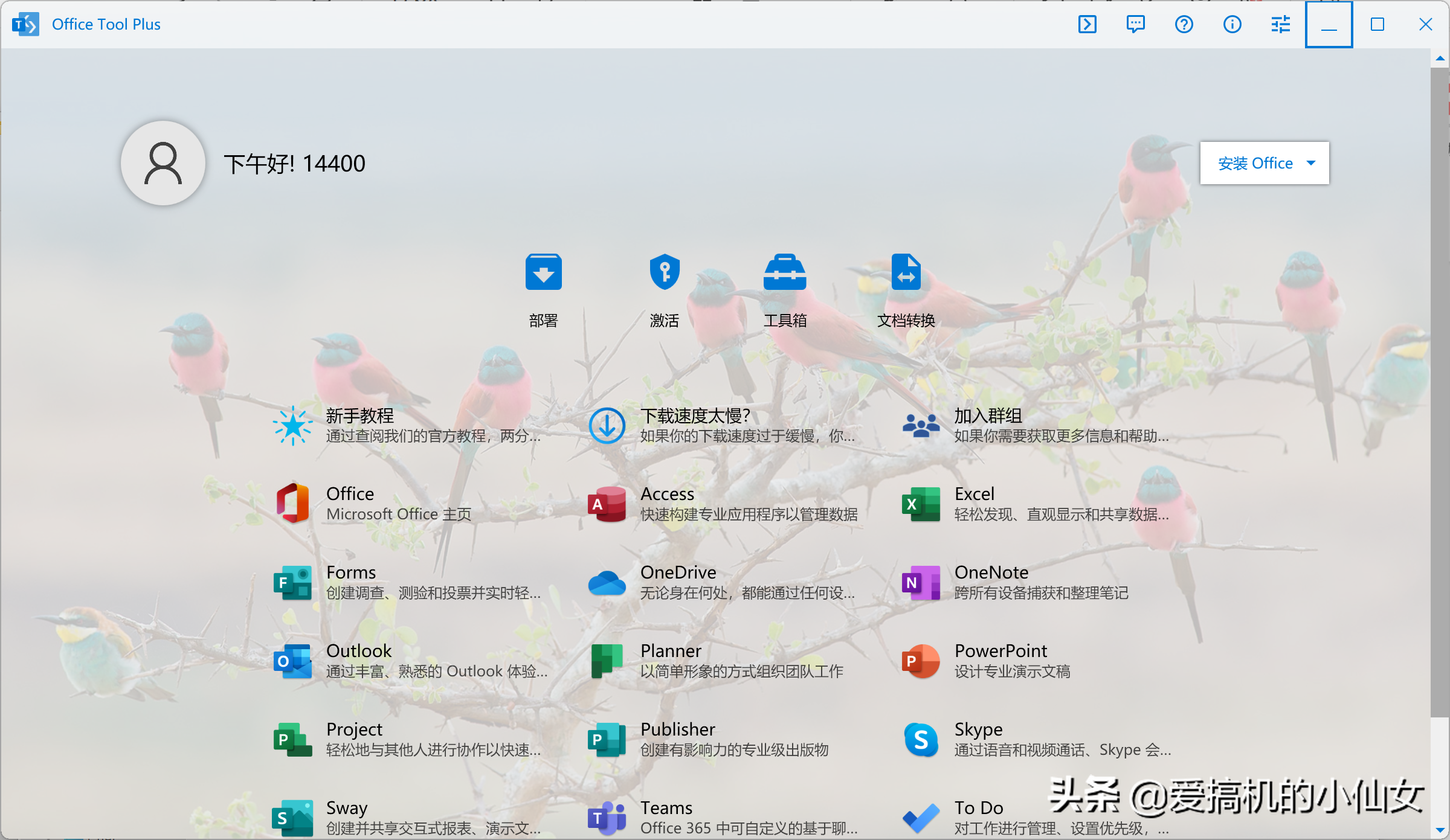This screenshot has width=1450, height=840.
Task: Open the about info icon
Action: (x=1232, y=24)
